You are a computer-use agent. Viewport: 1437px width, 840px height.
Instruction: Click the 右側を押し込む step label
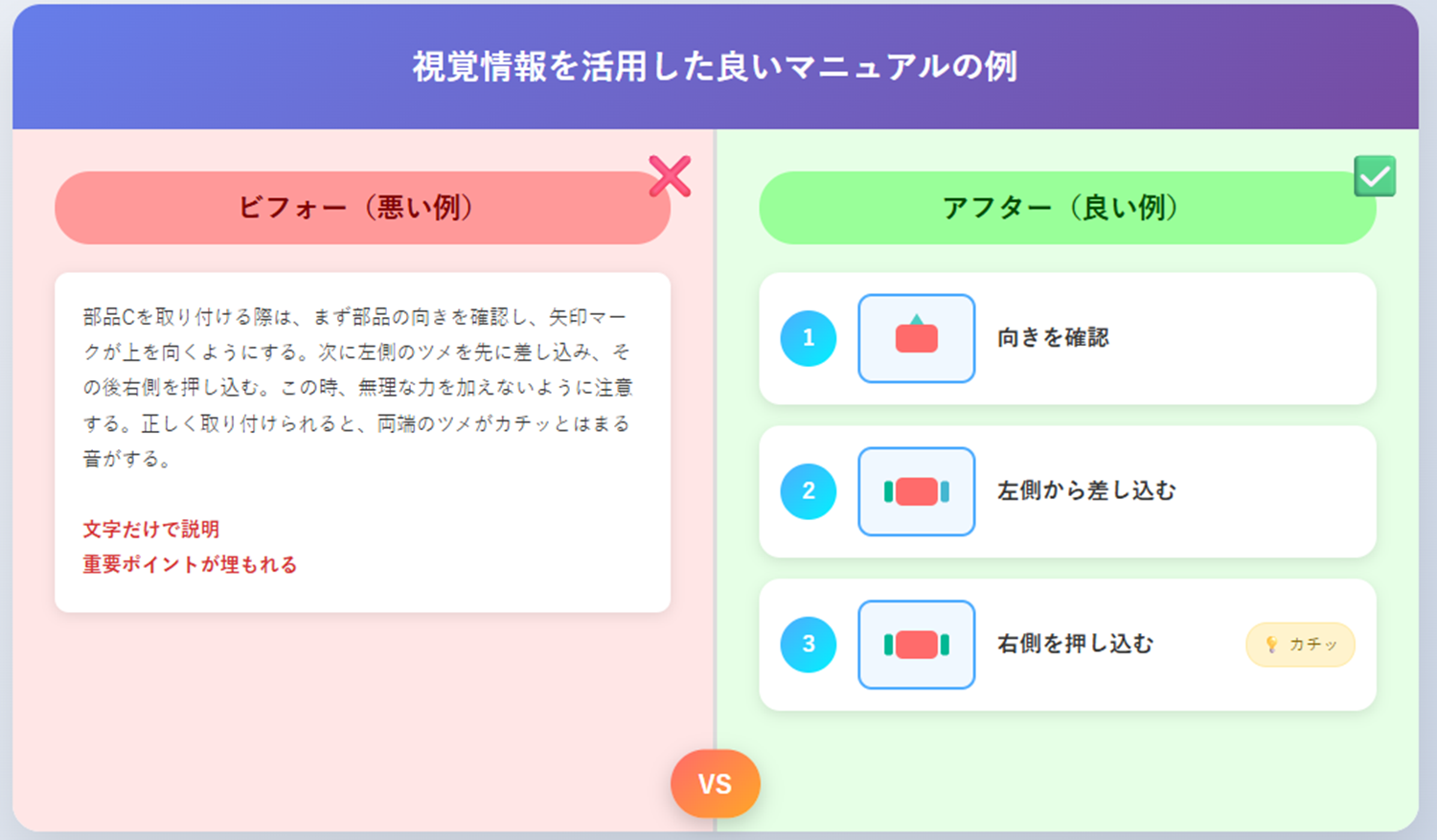[x=1075, y=645]
